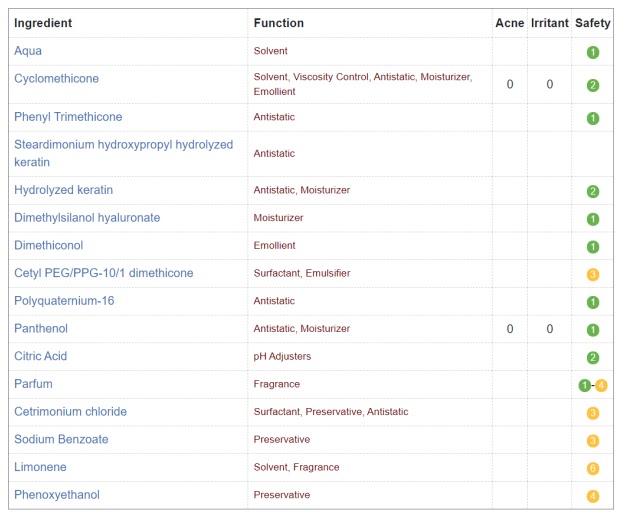Click the orange safety badge for Limonene
Viewport: 625px width, 520px height.
pyautogui.click(x=593, y=468)
